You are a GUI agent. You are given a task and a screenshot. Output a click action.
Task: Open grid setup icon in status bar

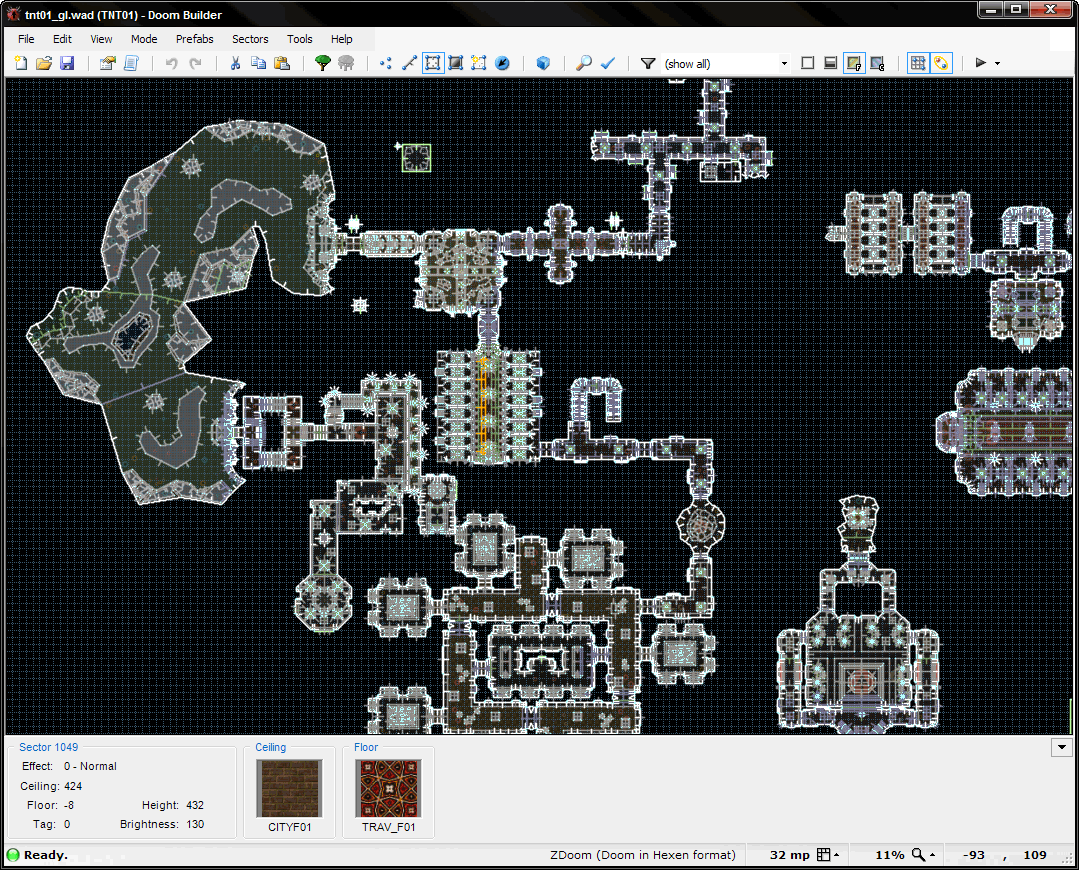click(x=824, y=855)
